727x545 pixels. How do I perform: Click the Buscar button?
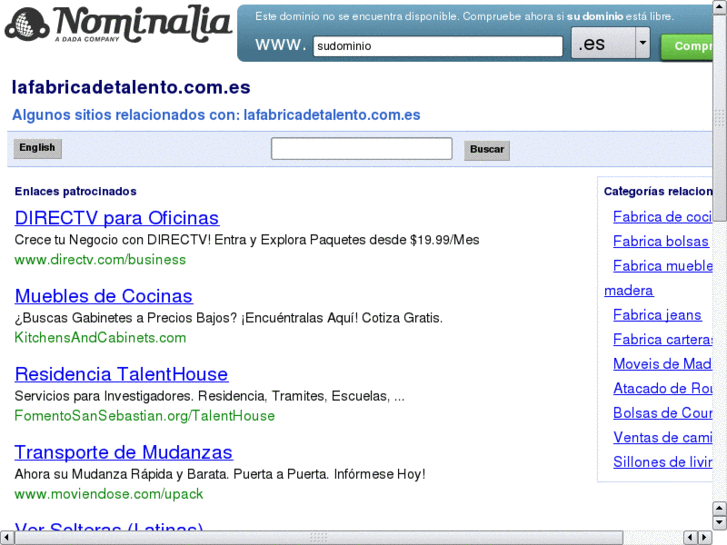tap(487, 150)
